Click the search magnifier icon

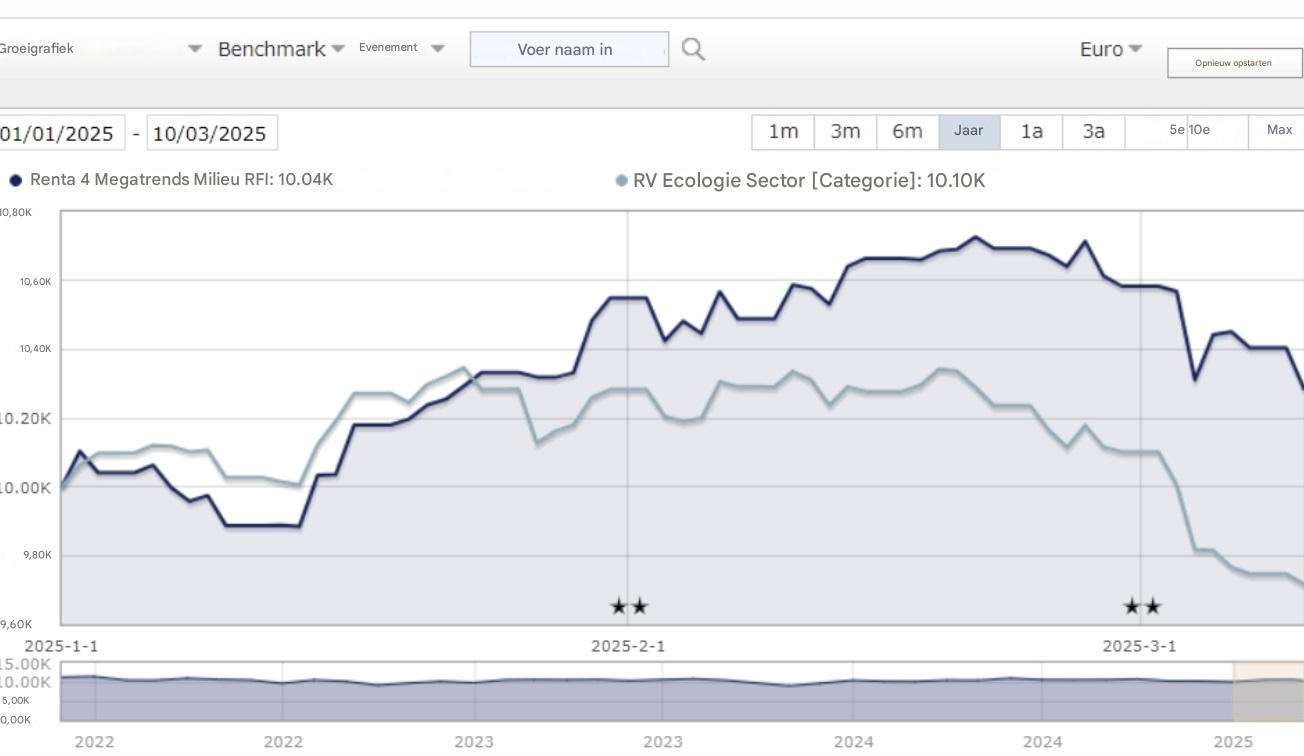[x=692, y=48]
